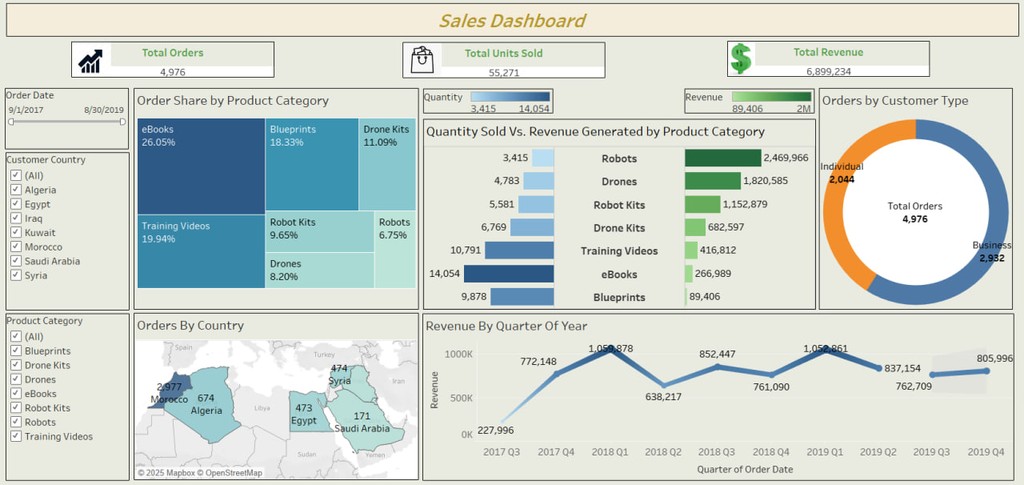Click the Robots revenue bar
The width and height of the screenshot is (1024, 485).
[x=722, y=158]
